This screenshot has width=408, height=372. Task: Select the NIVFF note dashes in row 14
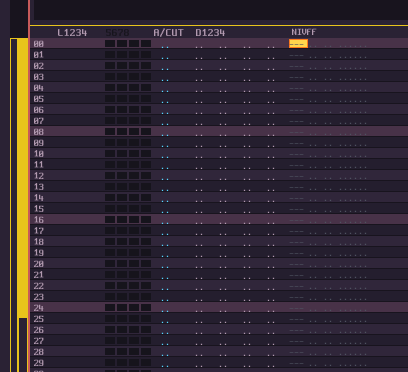click(x=297, y=198)
